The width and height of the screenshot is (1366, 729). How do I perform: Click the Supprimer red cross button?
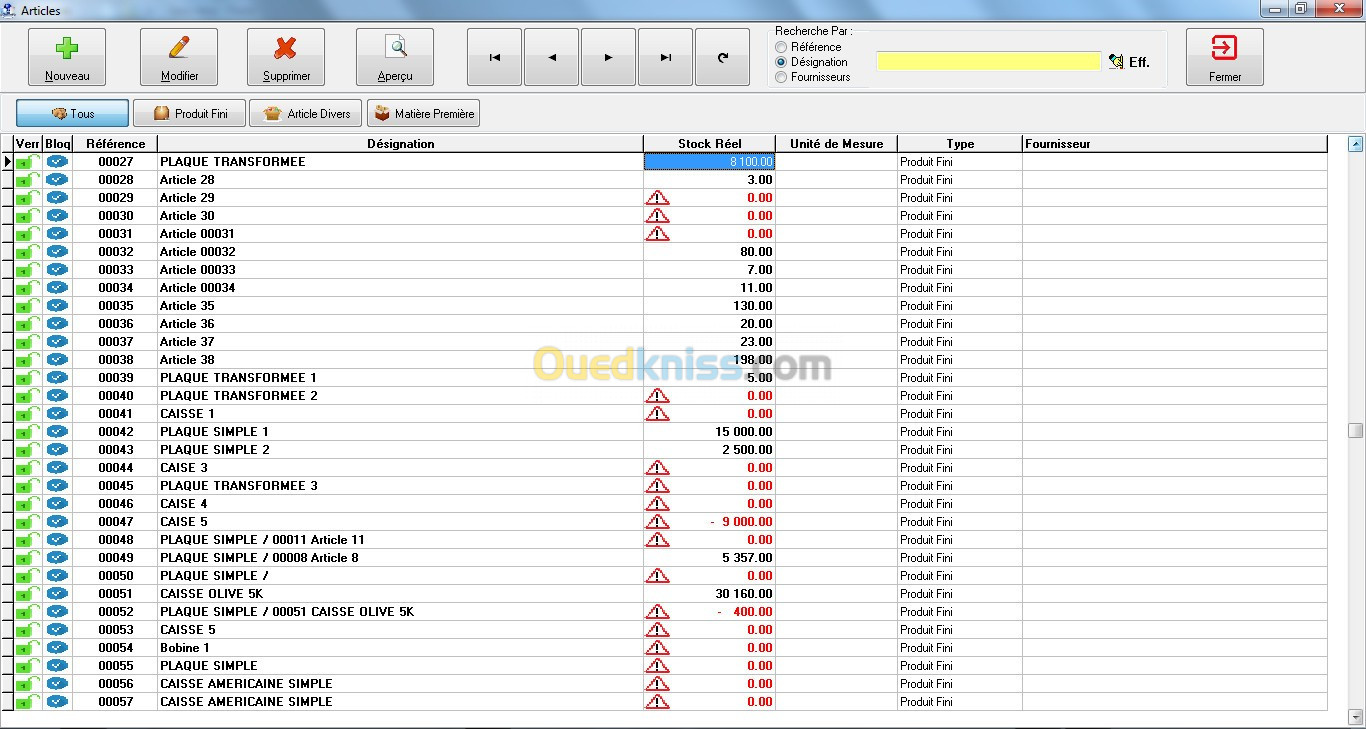(286, 57)
